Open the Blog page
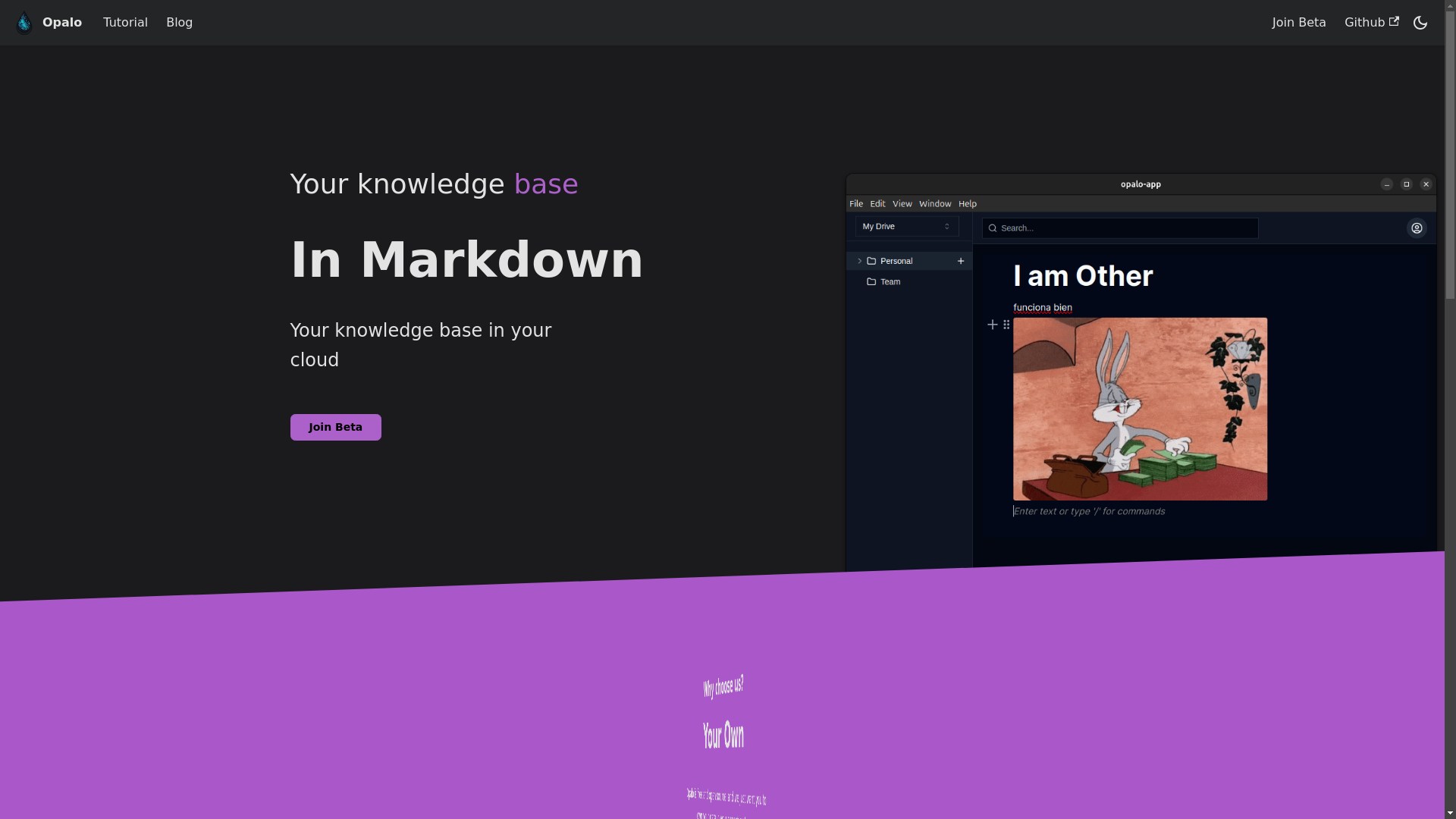 coord(180,23)
